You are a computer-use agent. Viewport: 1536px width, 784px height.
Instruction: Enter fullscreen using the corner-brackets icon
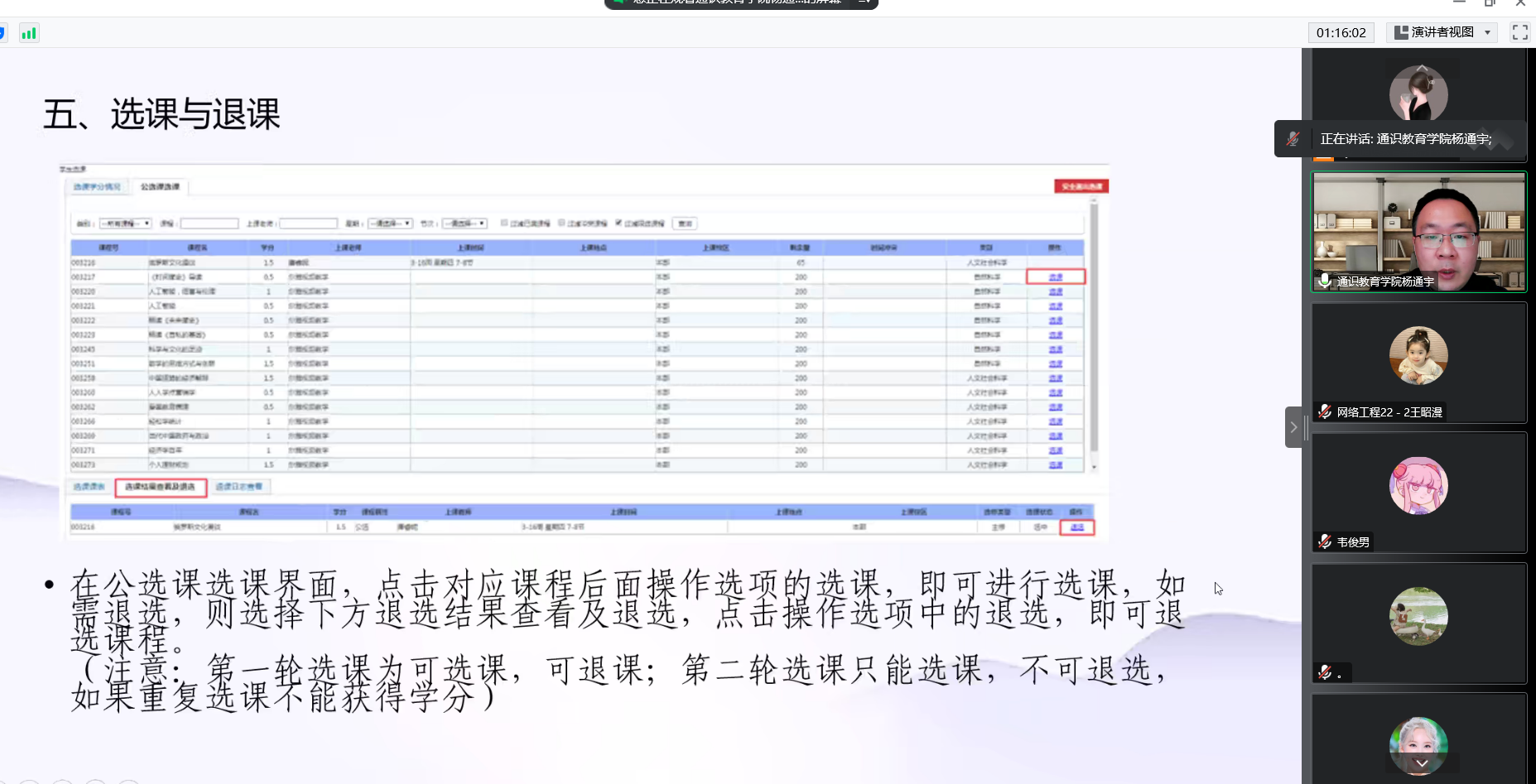[1519, 32]
